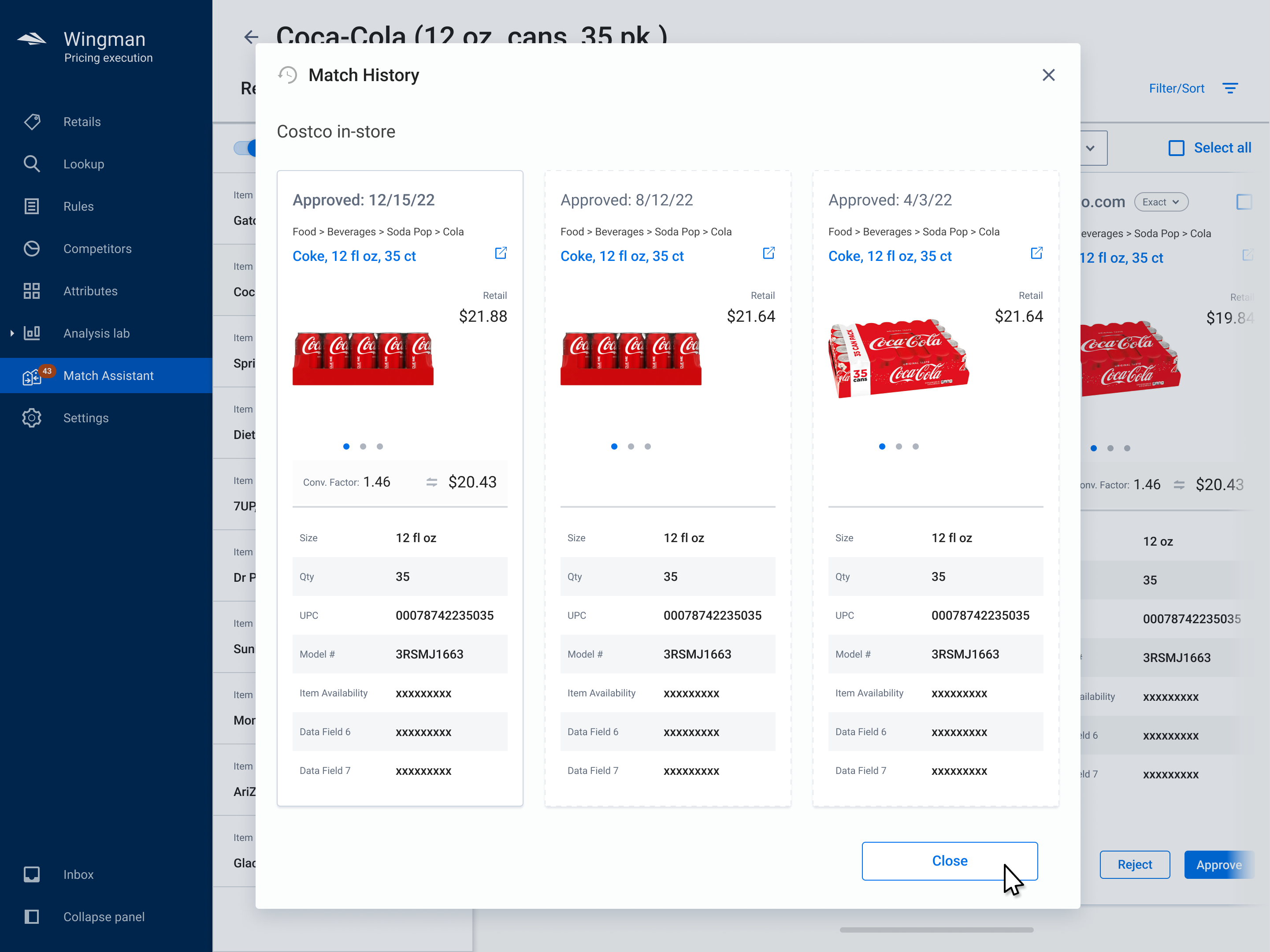The image size is (1270, 952).
Task: Tick the checkbox beside Exact dropdown
Action: click(1244, 202)
